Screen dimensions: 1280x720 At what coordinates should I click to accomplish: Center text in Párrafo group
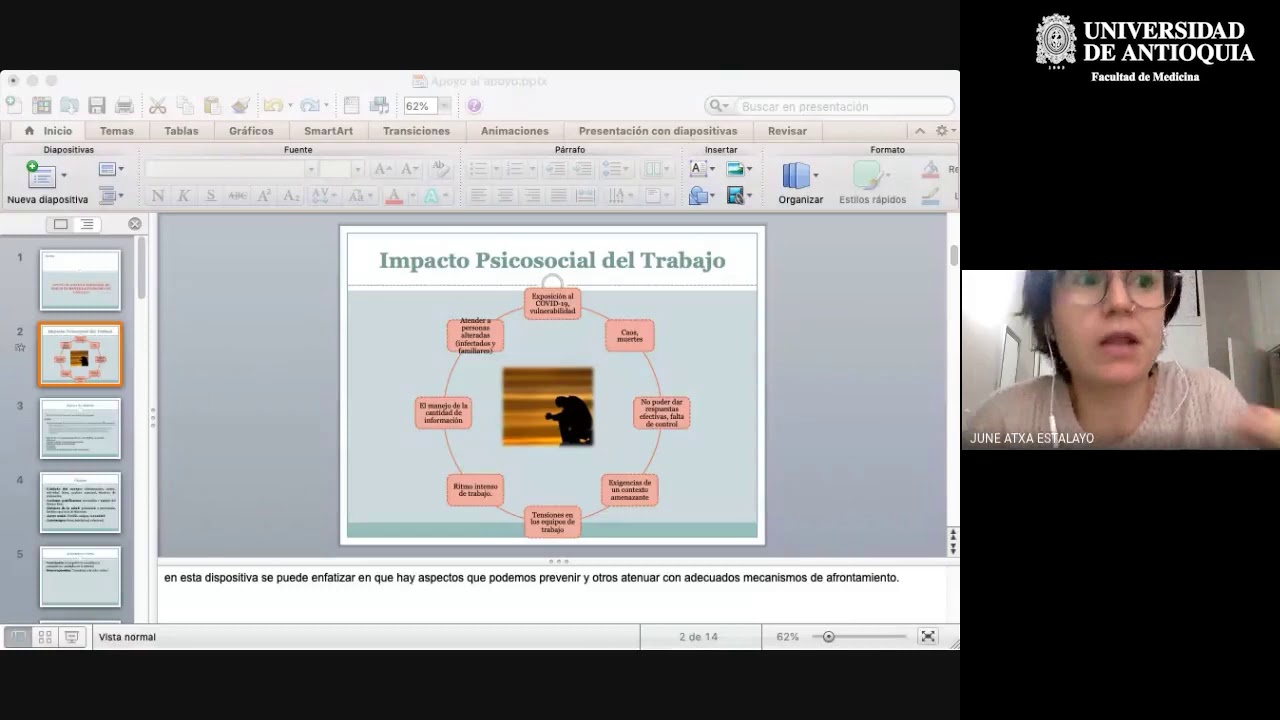[505, 196]
